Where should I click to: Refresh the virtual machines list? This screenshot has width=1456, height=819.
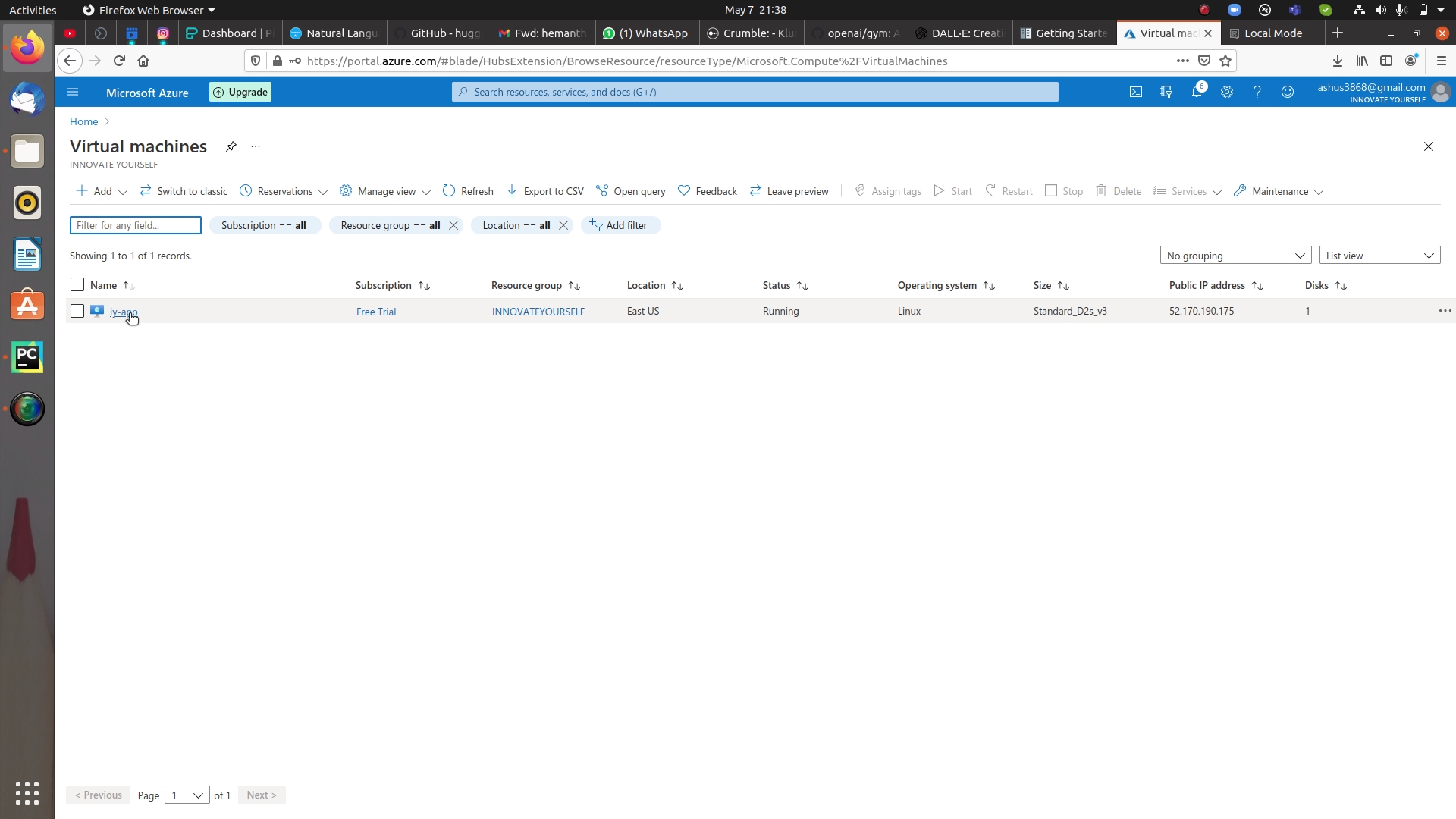[x=468, y=190]
